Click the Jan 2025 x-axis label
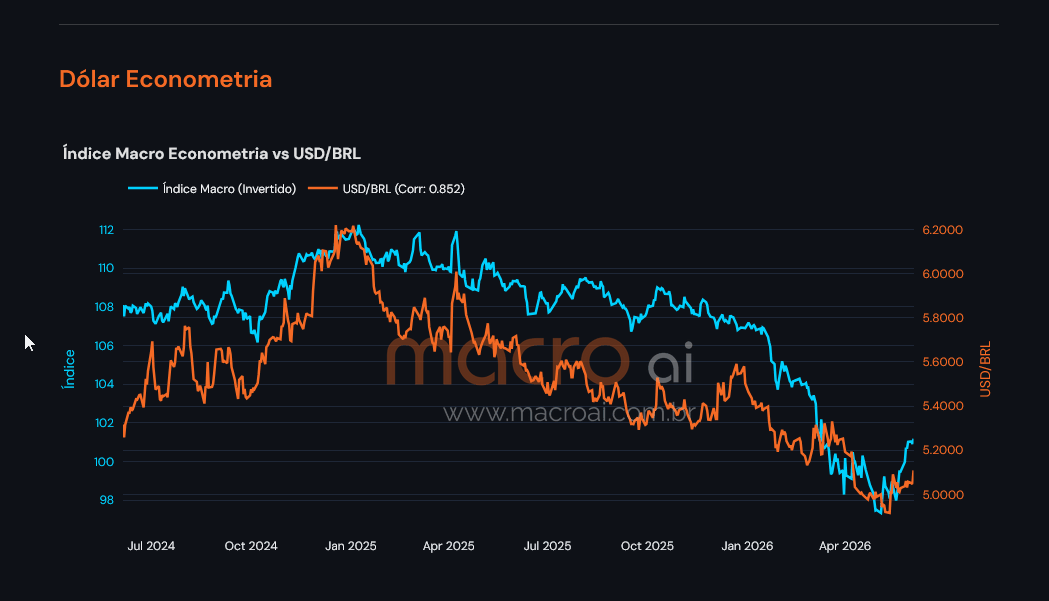This screenshot has width=1049, height=601. click(x=351, y=546)
